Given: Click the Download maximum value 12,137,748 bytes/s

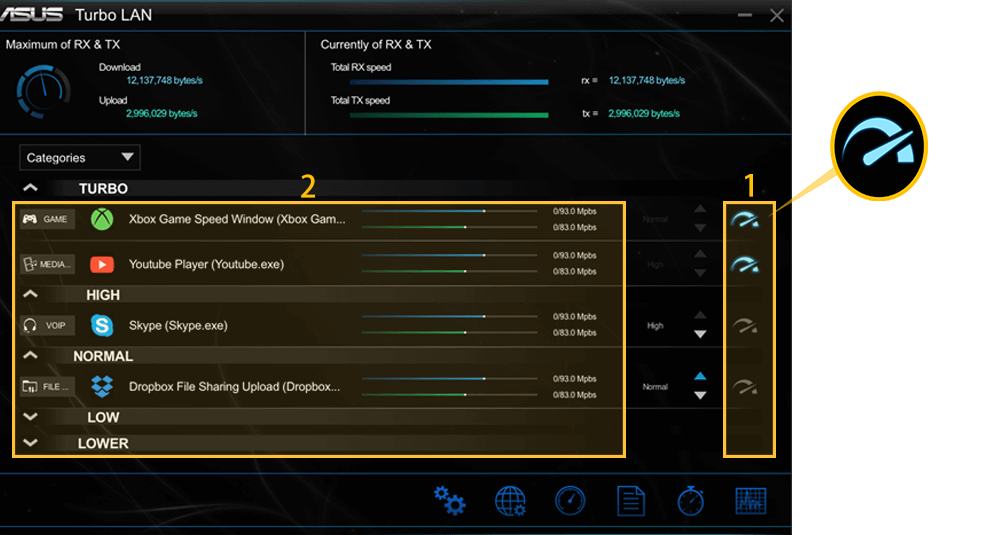Looking at the screenshot, I should 165,80.
